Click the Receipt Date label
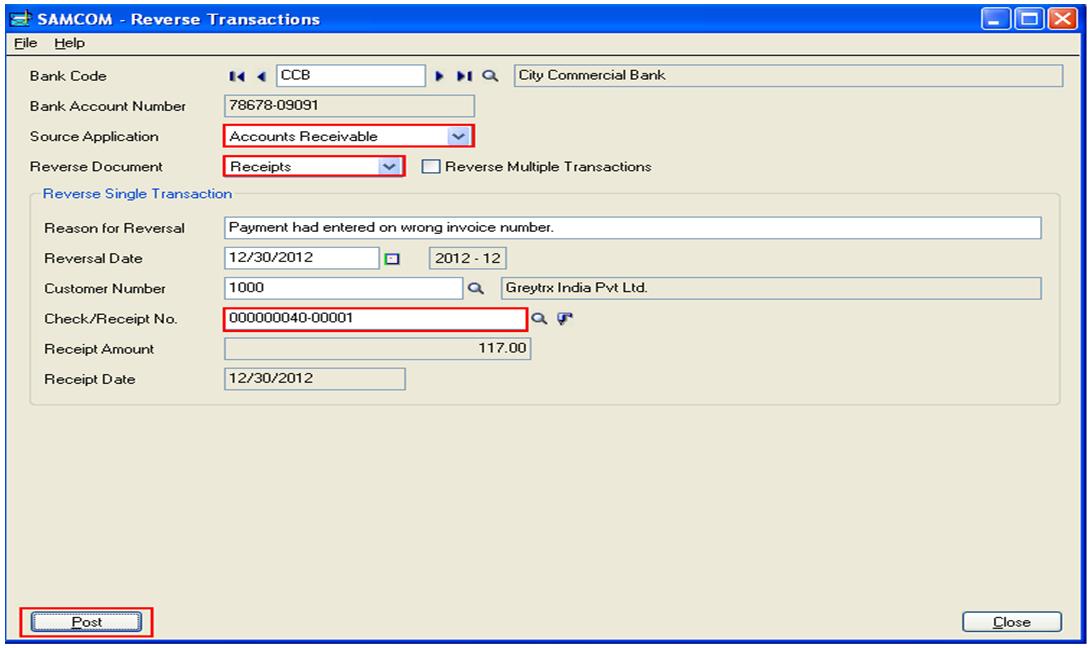The image size is (1091, 648). [x=90, y=379]
